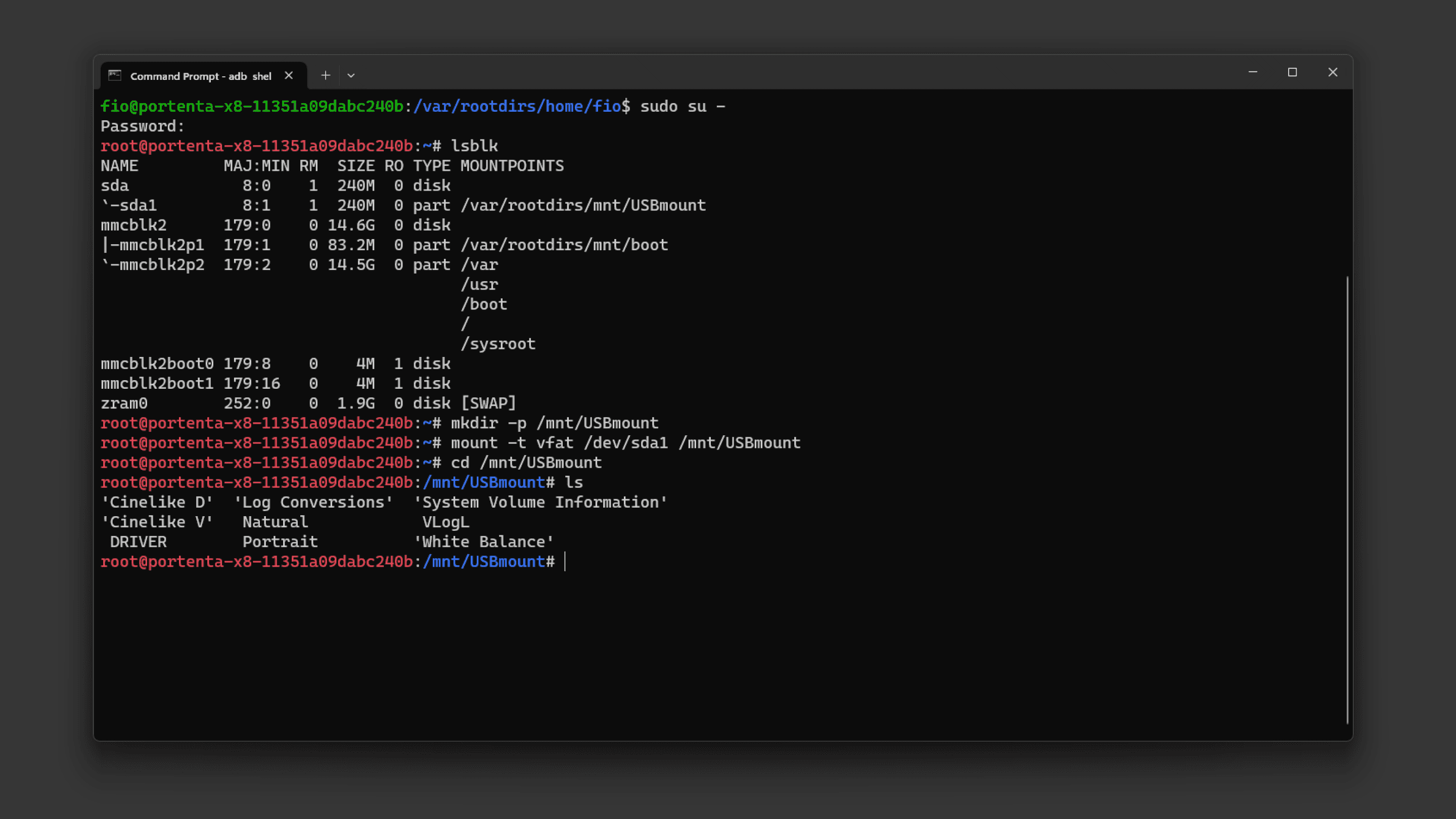Open a new terminal tab with plus
The height and width of the screenshot is (819, 1456).
326,75
